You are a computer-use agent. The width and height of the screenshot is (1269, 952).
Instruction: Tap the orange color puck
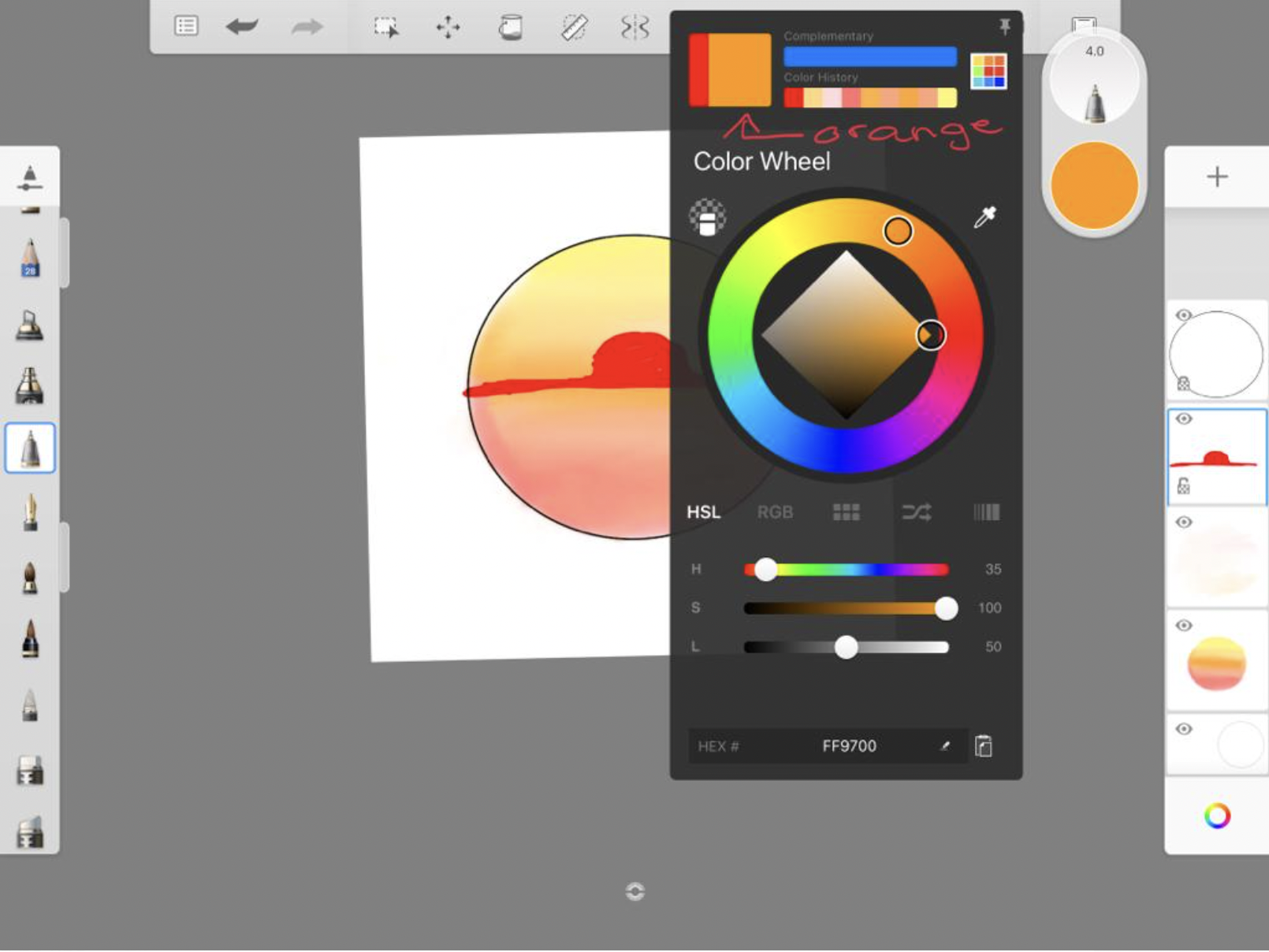coord(1095,185)
